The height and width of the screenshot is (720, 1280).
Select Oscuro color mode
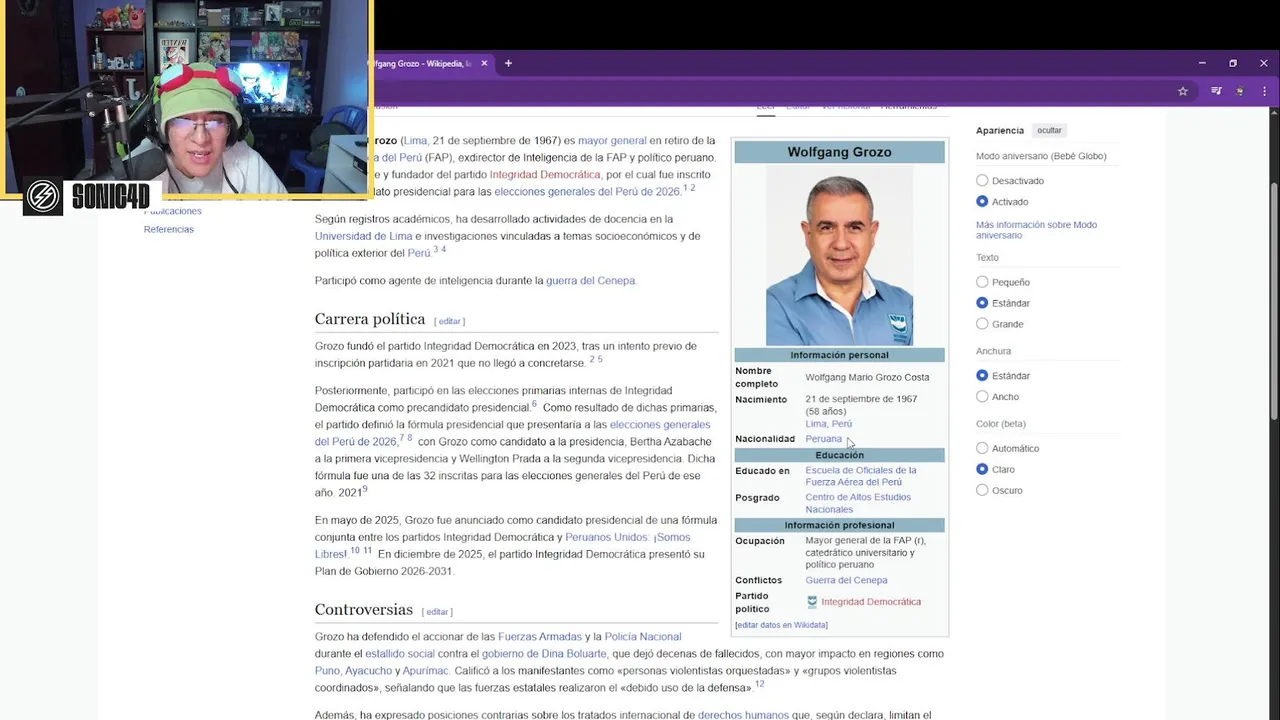(982, 490)
